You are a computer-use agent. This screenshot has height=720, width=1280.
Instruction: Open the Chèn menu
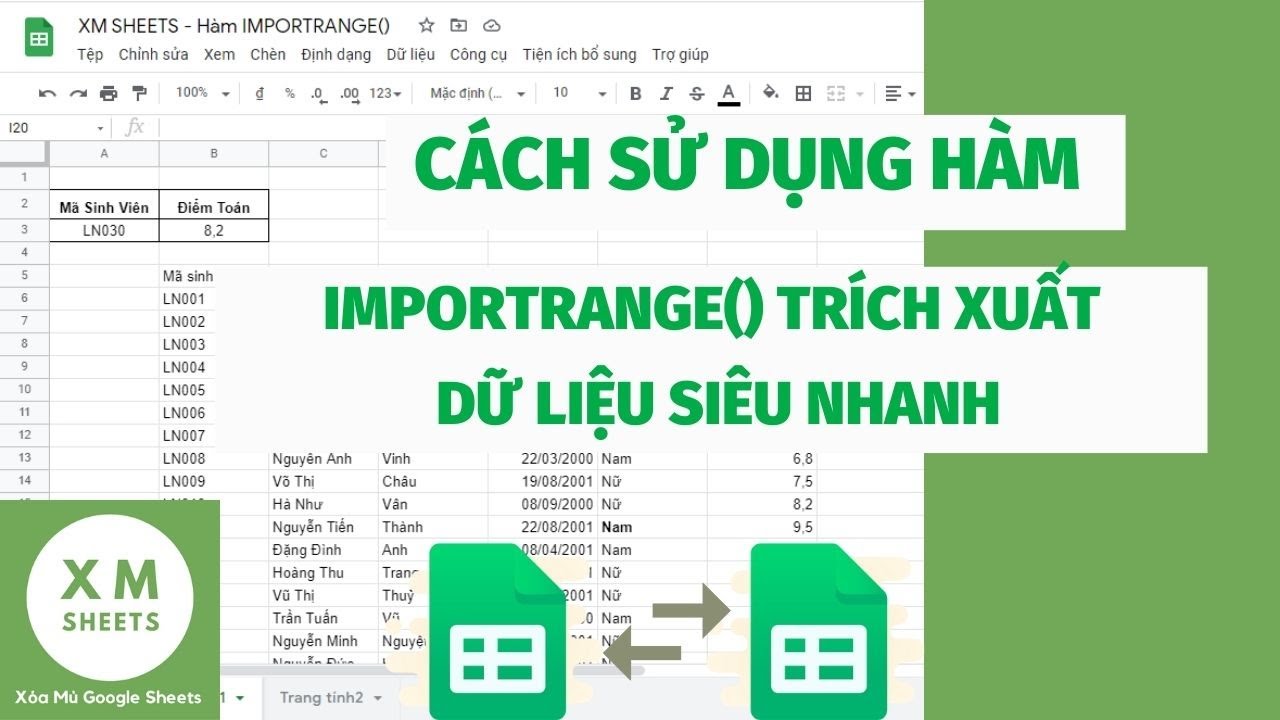(268, 54)
